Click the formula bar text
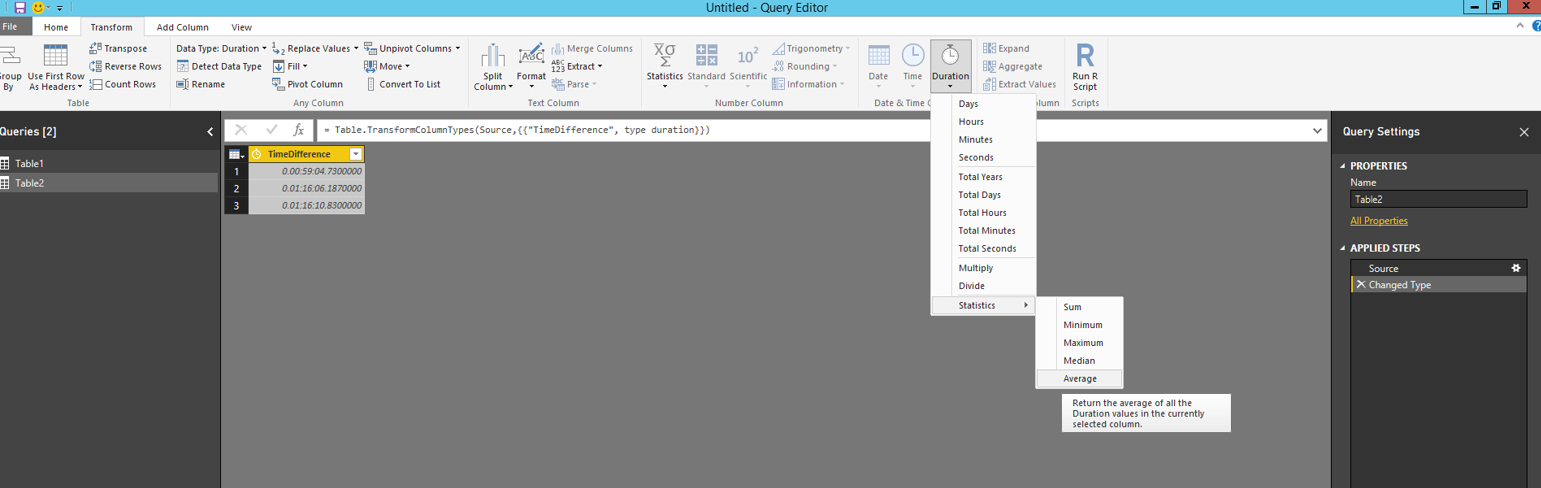 [517, 130]
